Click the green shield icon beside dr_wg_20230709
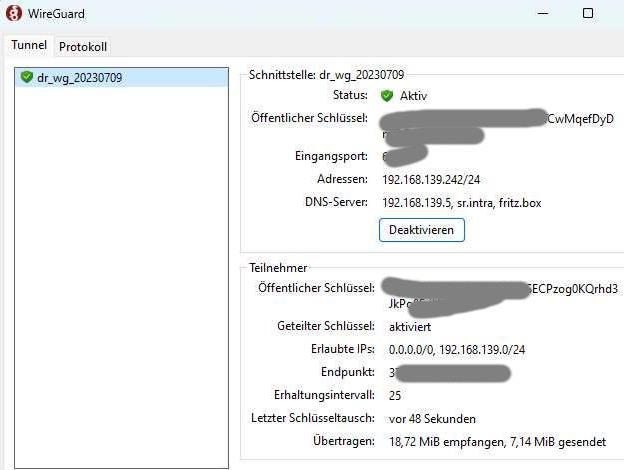The width and height of the screenshot is (624, 470). [27, 77]
